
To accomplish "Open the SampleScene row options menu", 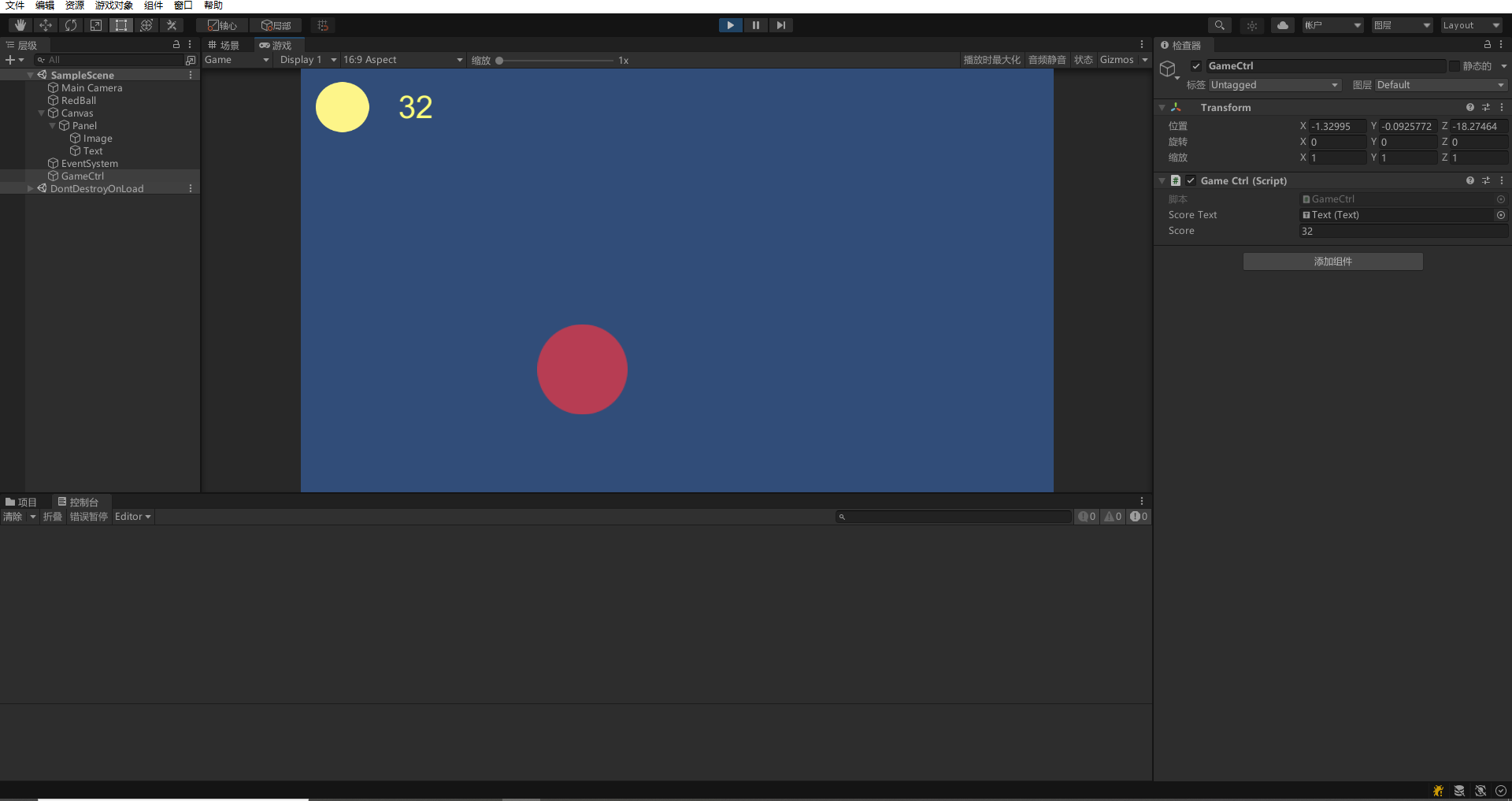I will pos(191,75).
